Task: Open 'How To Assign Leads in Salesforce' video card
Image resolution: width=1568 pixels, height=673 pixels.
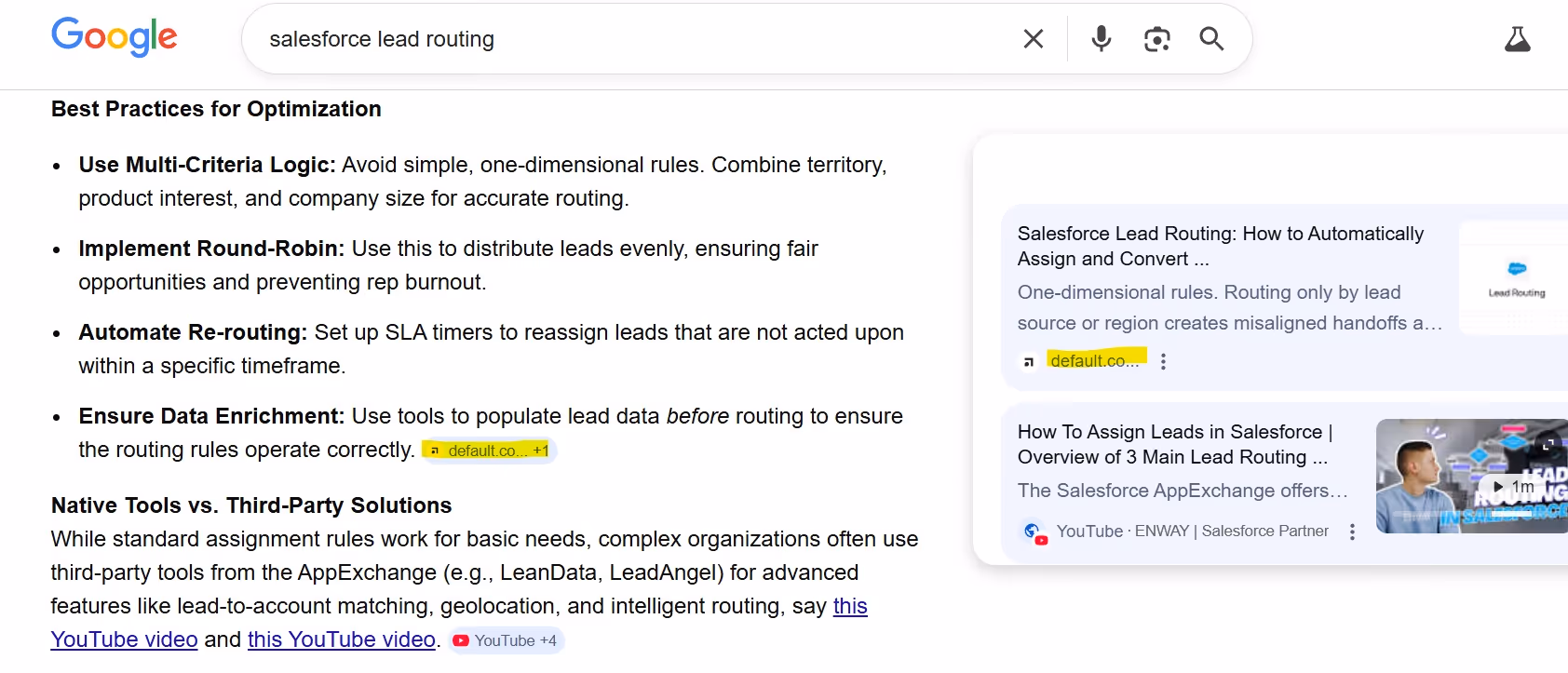Action: (x=1175, y=444)
